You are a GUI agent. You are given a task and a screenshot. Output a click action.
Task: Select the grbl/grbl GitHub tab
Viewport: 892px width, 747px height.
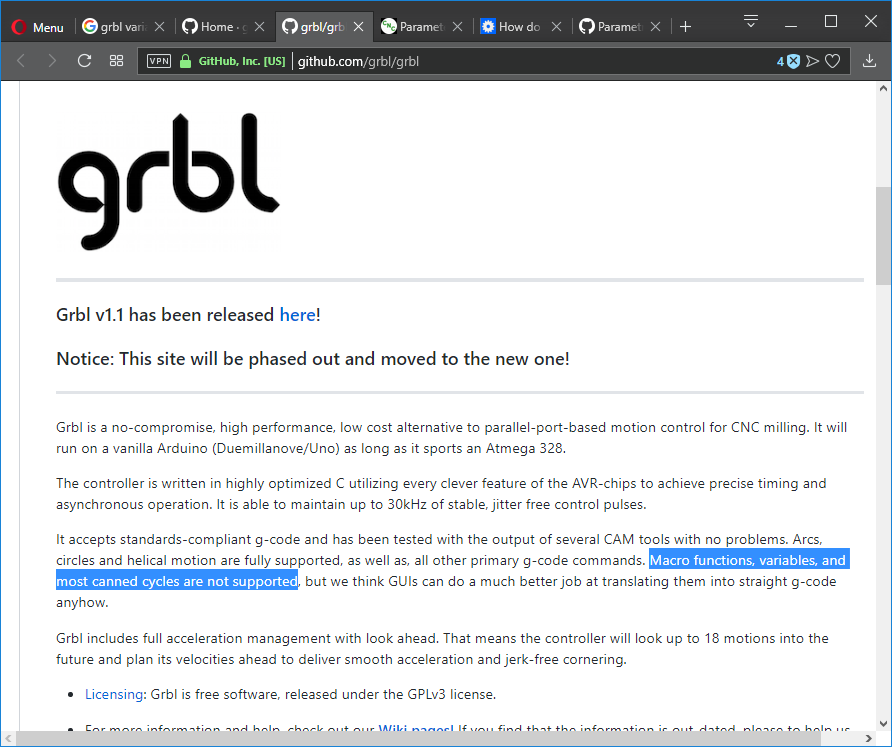point(315,27)
